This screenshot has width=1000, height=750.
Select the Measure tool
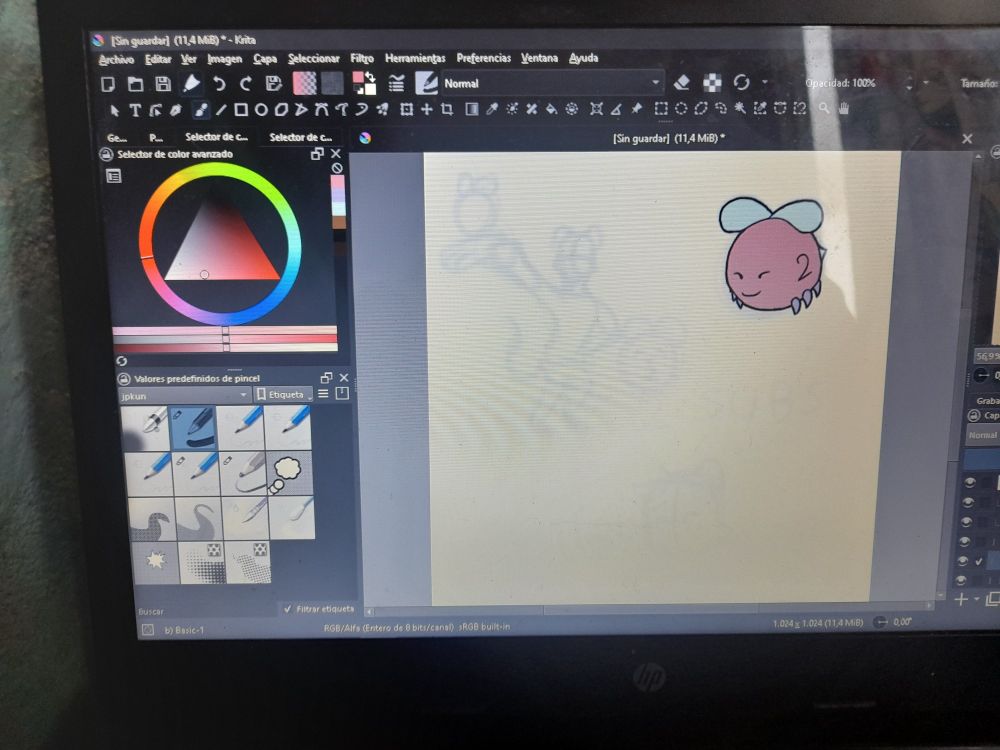coord(616,109)
